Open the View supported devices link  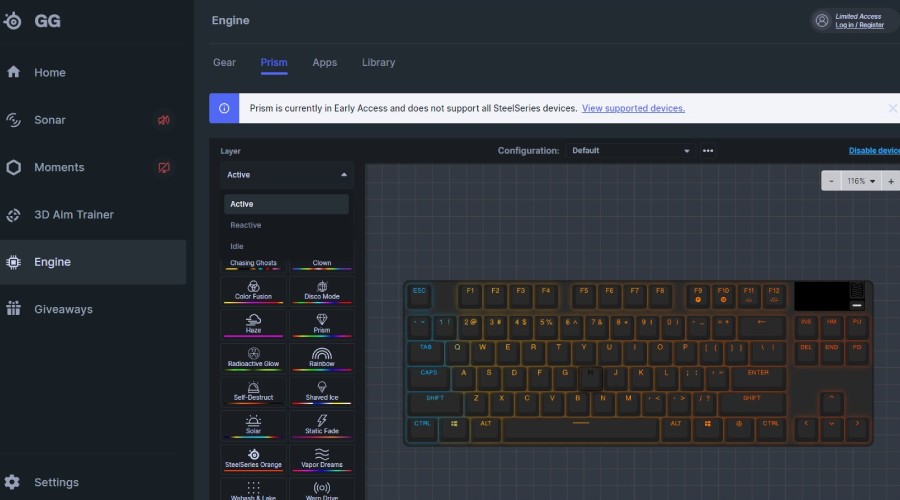[x=633, y=108]
